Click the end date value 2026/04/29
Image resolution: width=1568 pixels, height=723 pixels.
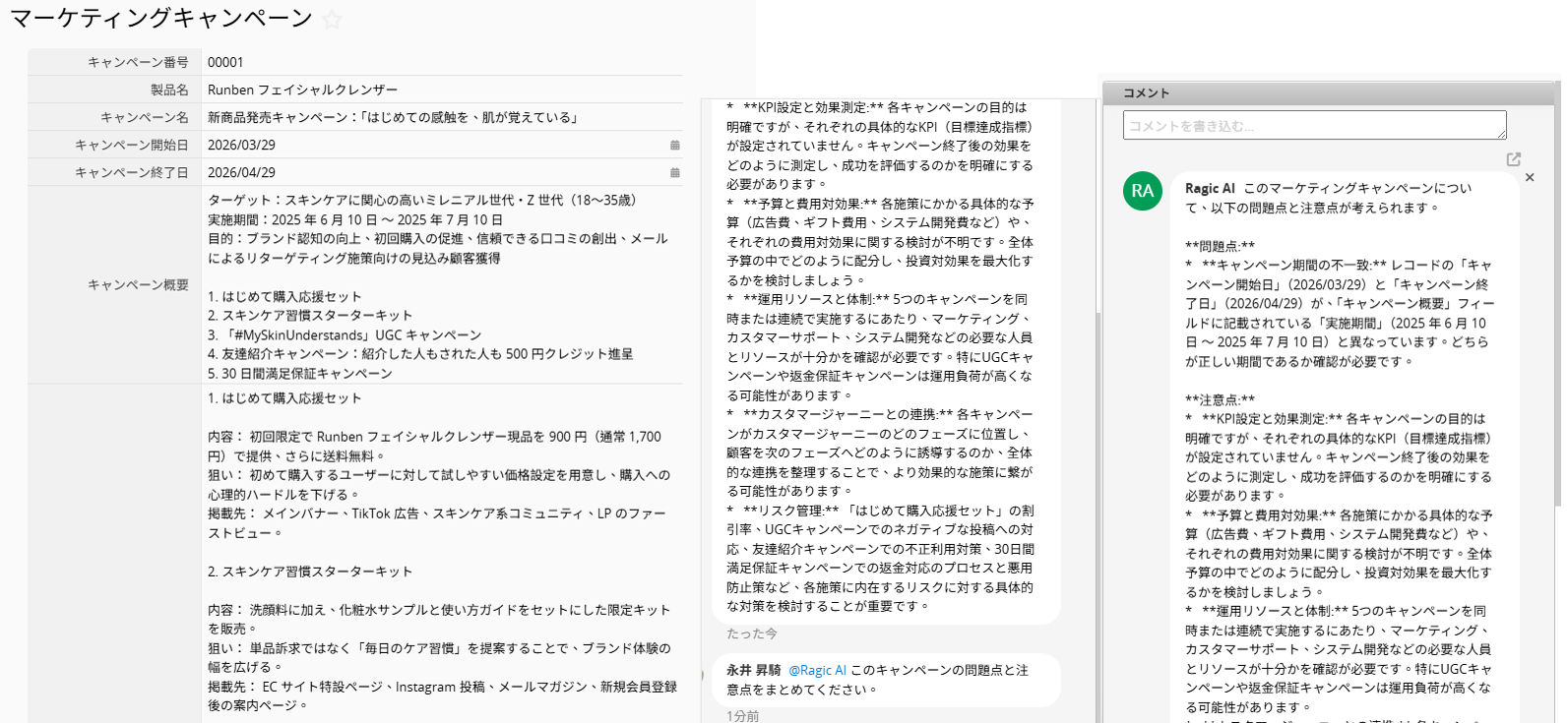pos(241,172)
